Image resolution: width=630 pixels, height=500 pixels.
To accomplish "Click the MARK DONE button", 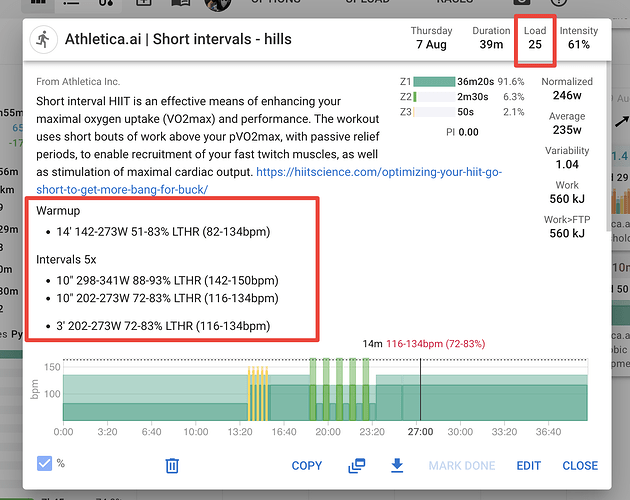I will [x=462, y=465].
